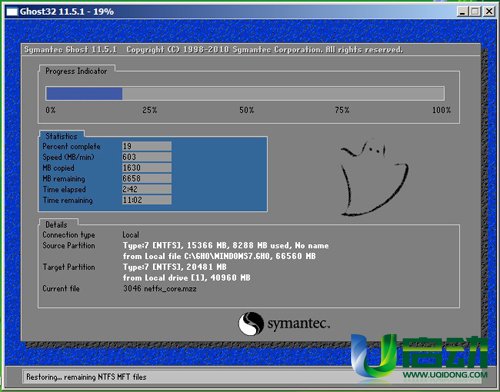The height and width of the screenshot is (392, 500).
Task: Click the 'Source Partition' label
Action: pyautogui.click(x=69, y=246)
